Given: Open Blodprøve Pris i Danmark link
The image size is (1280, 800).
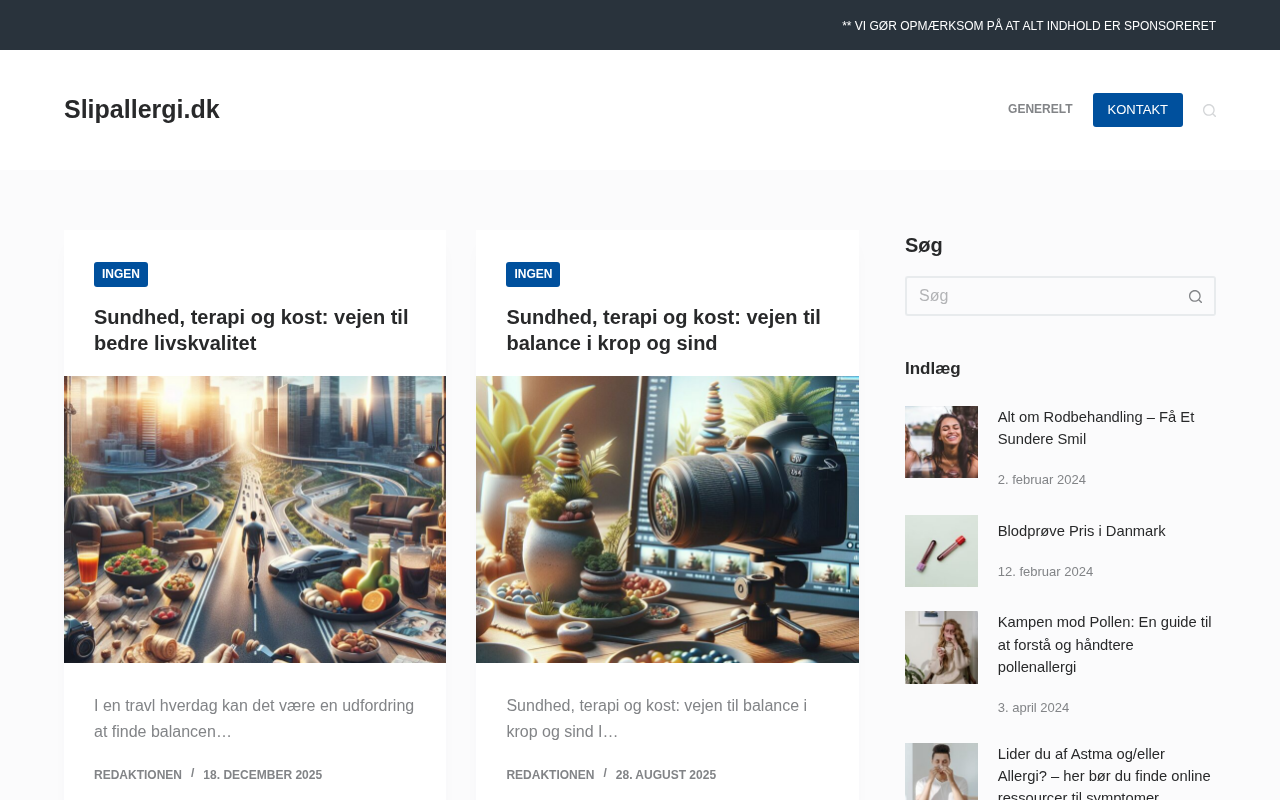Looking at the screenshot, I should click(x=1082, y=531).
